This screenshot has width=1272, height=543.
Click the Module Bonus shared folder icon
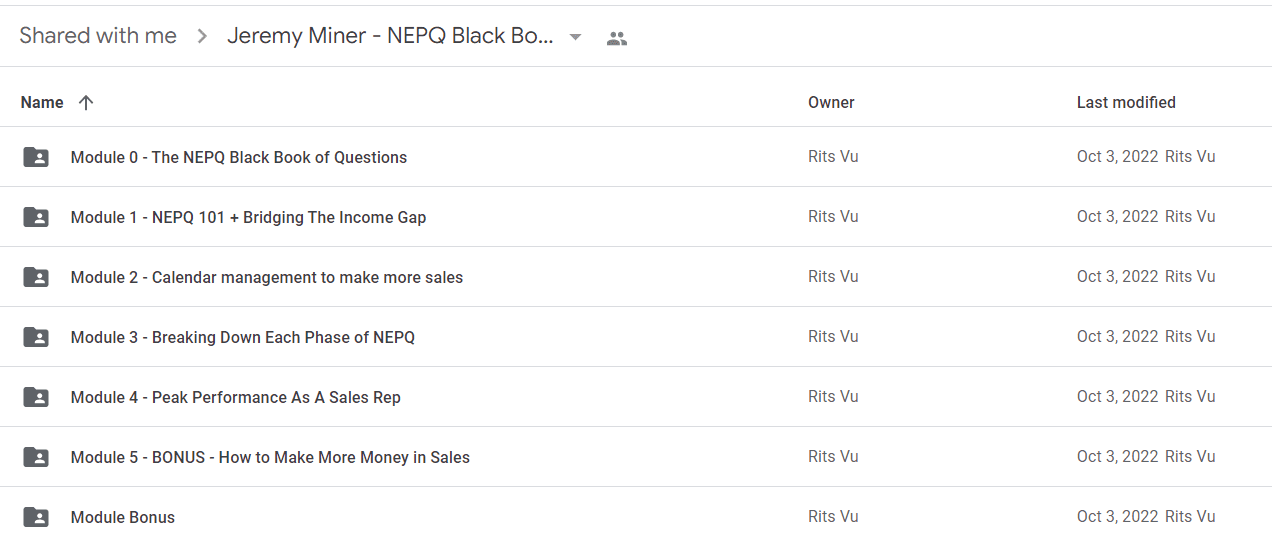(36, 517)
